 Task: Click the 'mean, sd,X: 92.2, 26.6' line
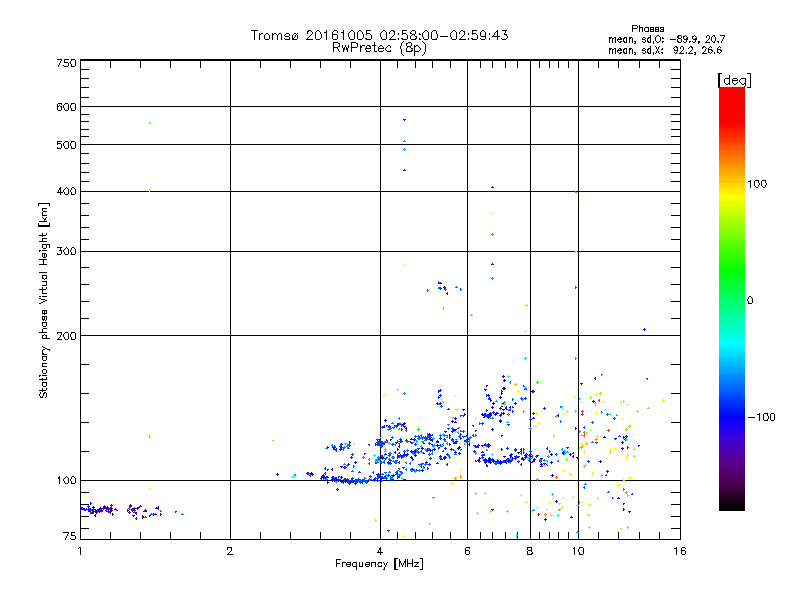click(x=665, y=51)
